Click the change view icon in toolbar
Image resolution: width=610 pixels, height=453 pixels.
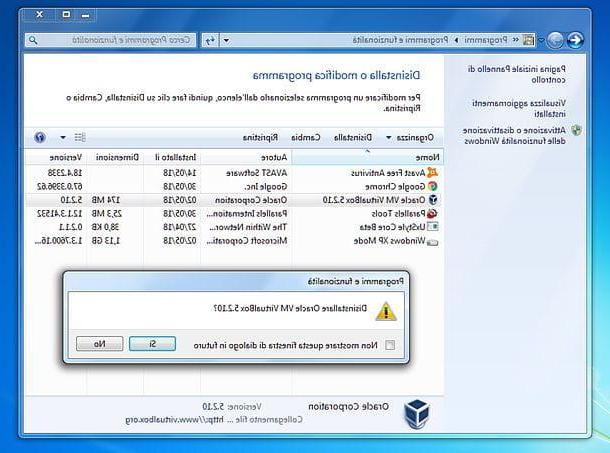pyautogui.click(x=80, y=137)
